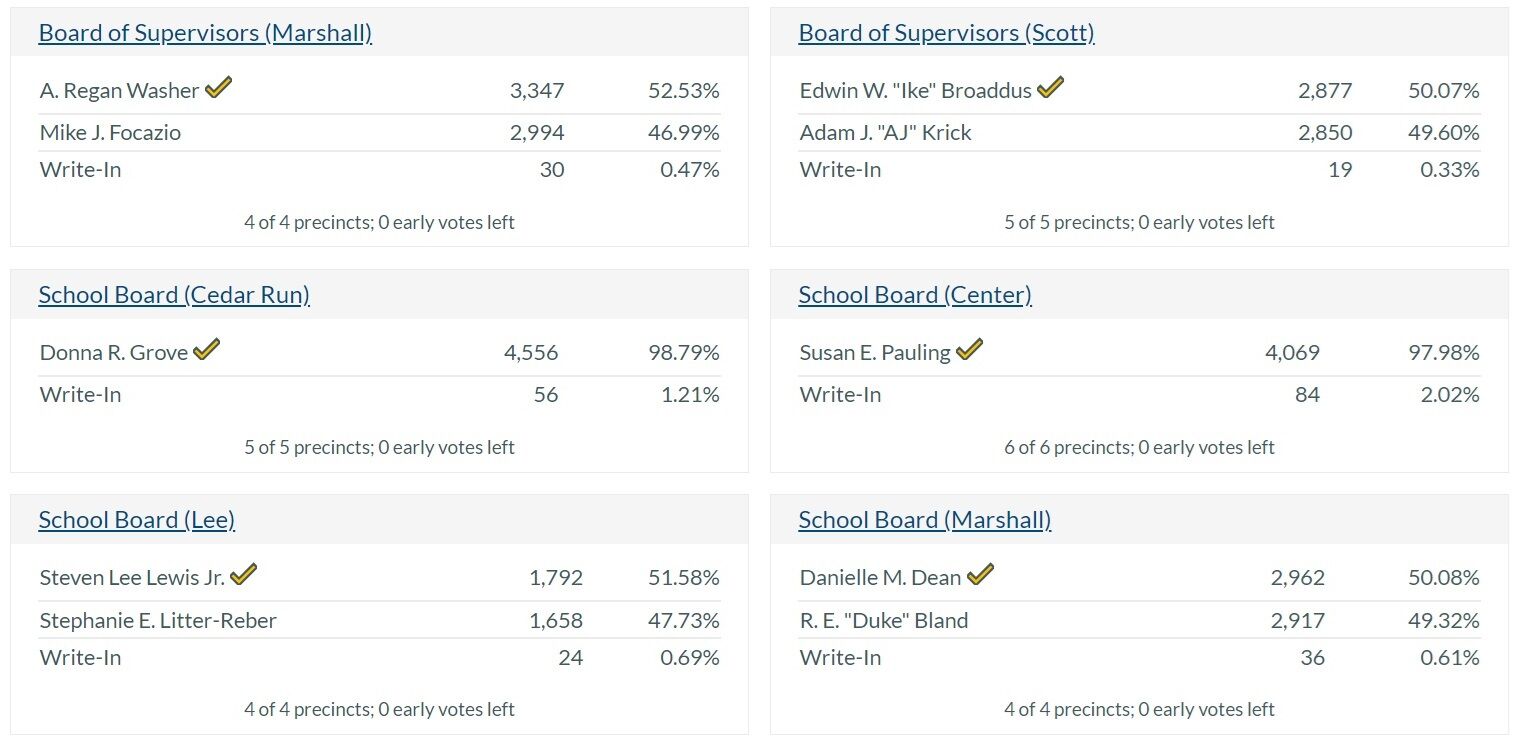This screenshot has width=1528, height=755.
Task: Open the School Board (Lee) race link
Action: tap(137, 520)
